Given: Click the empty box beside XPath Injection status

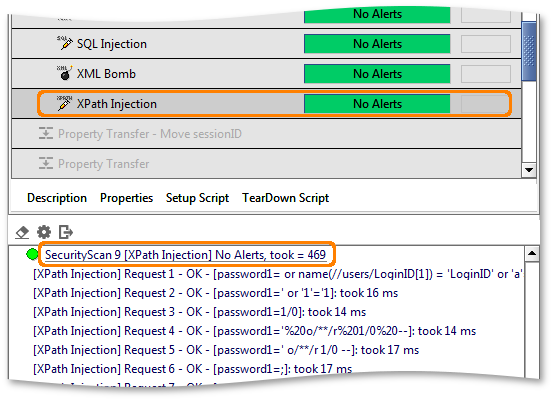Looking at the screenshot, I should tap(486, 104).
